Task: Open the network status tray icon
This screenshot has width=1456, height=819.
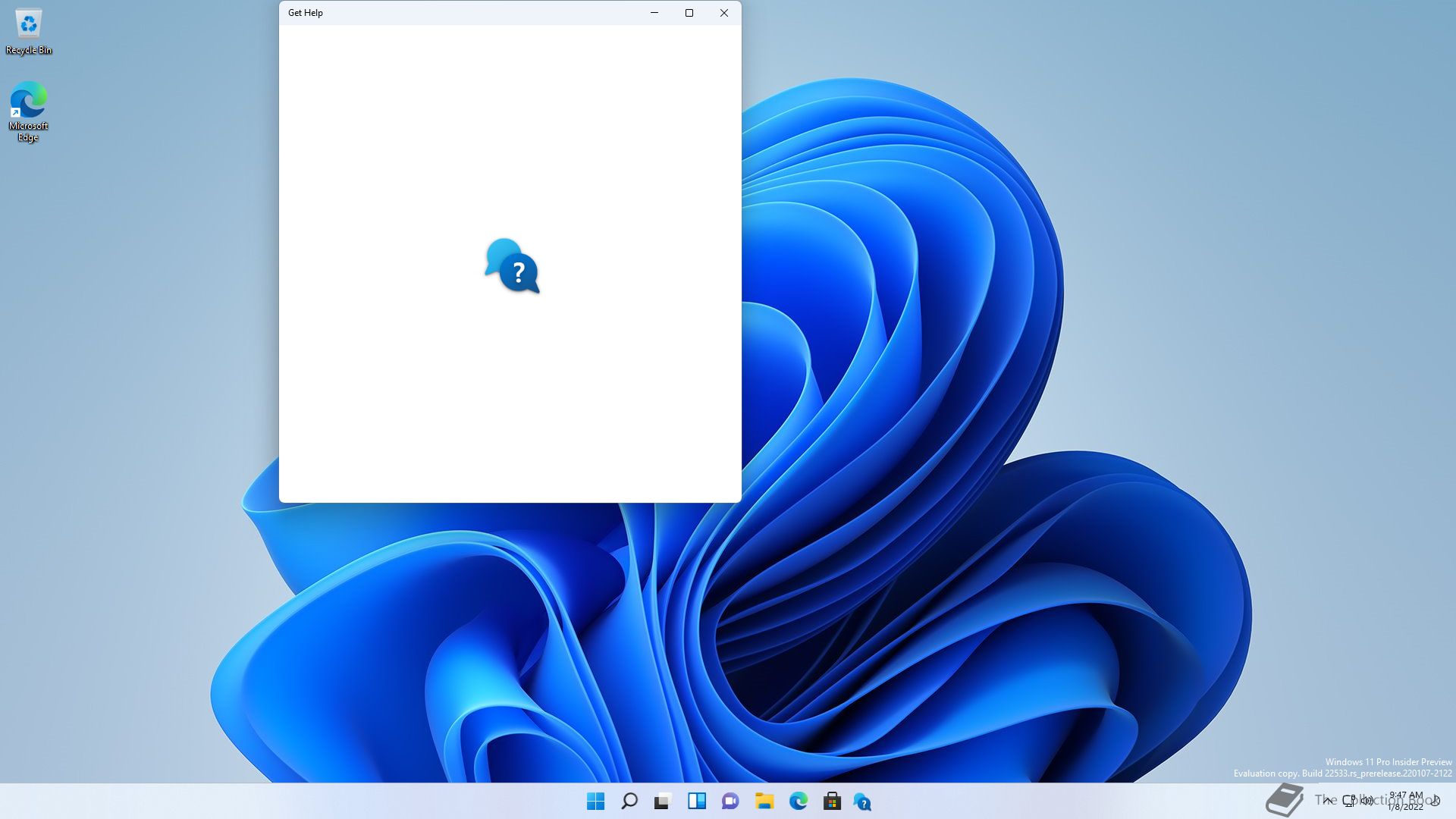Action: 1349,801
